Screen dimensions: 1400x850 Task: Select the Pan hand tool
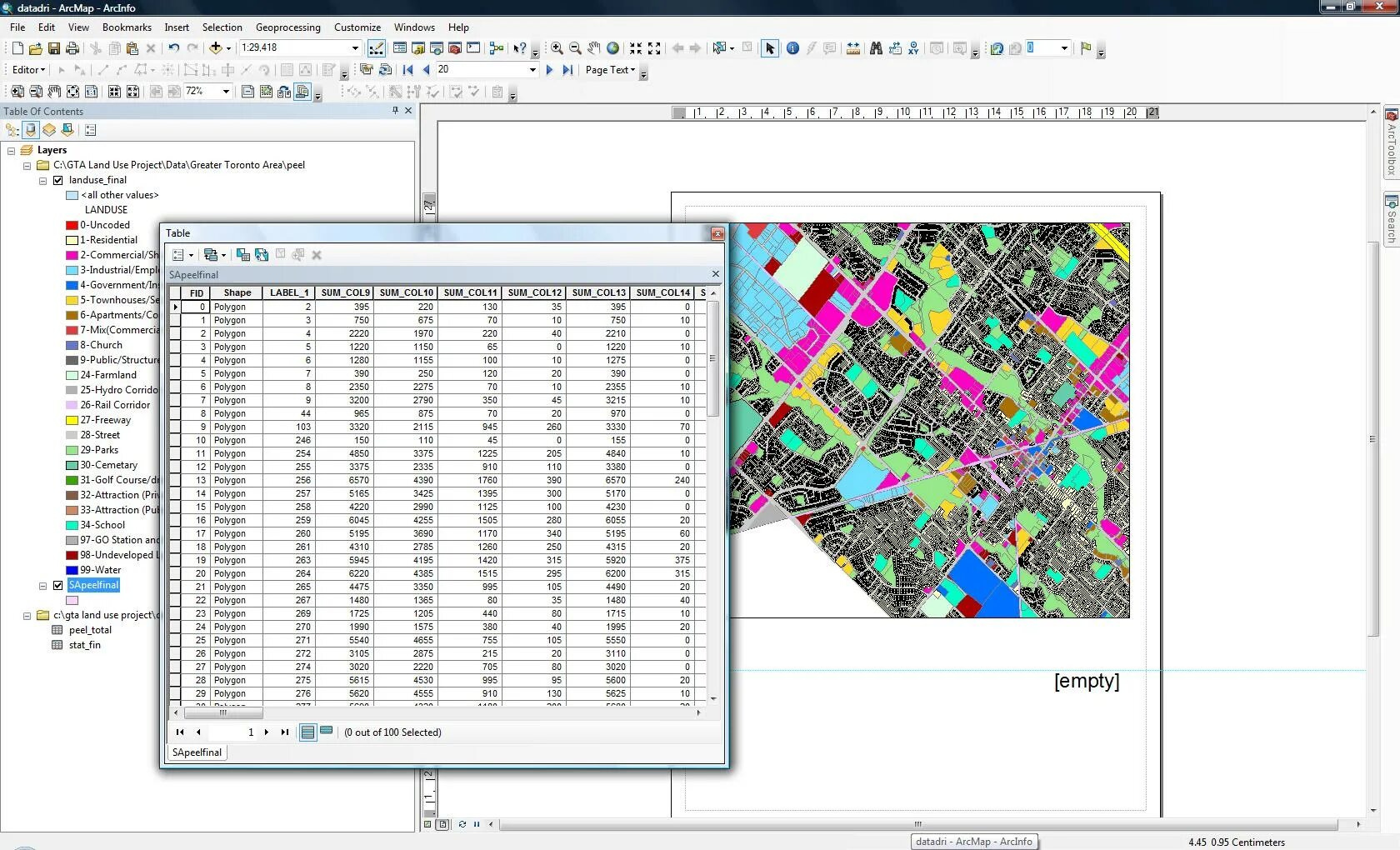(x=593, y=48)
